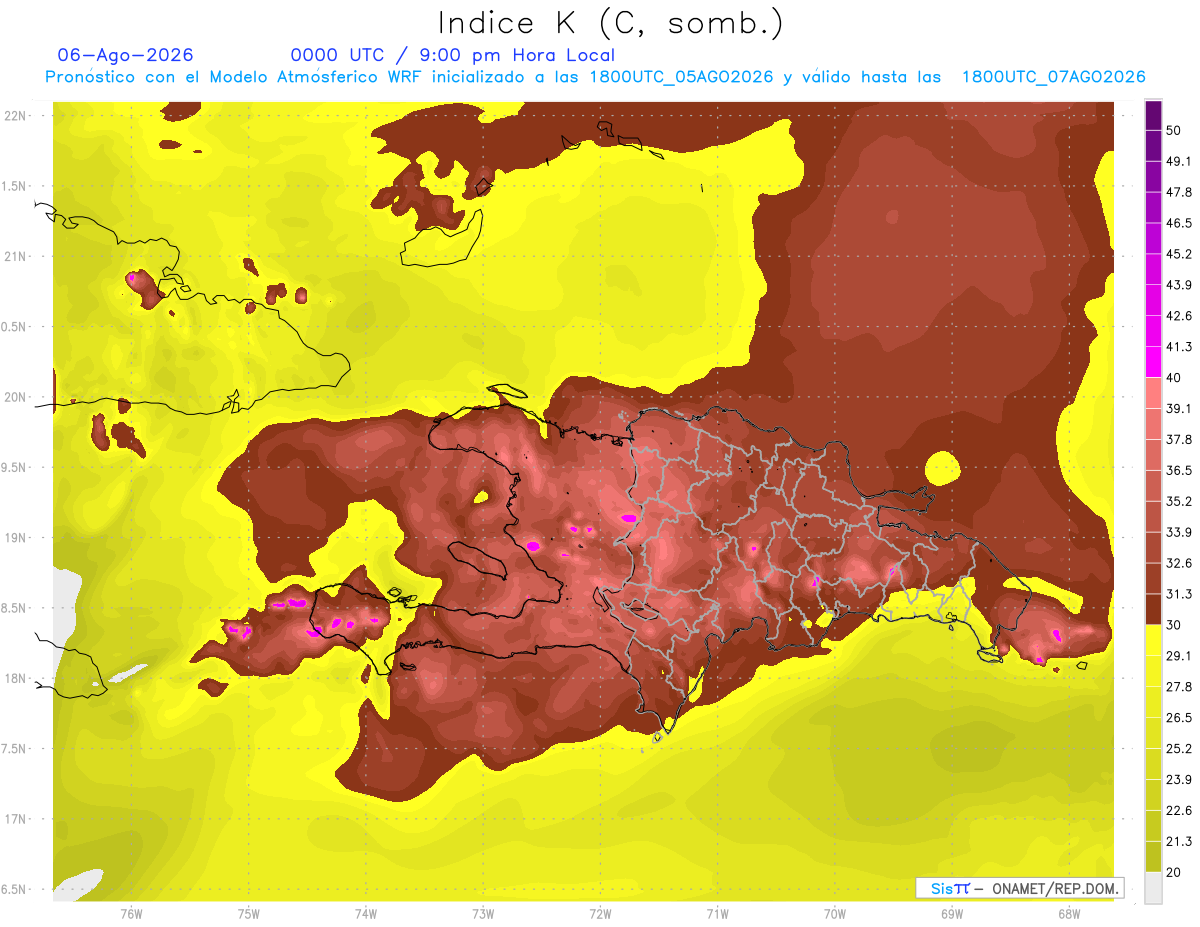Click the '21.3' value on the color scale

click(1178, 842)
